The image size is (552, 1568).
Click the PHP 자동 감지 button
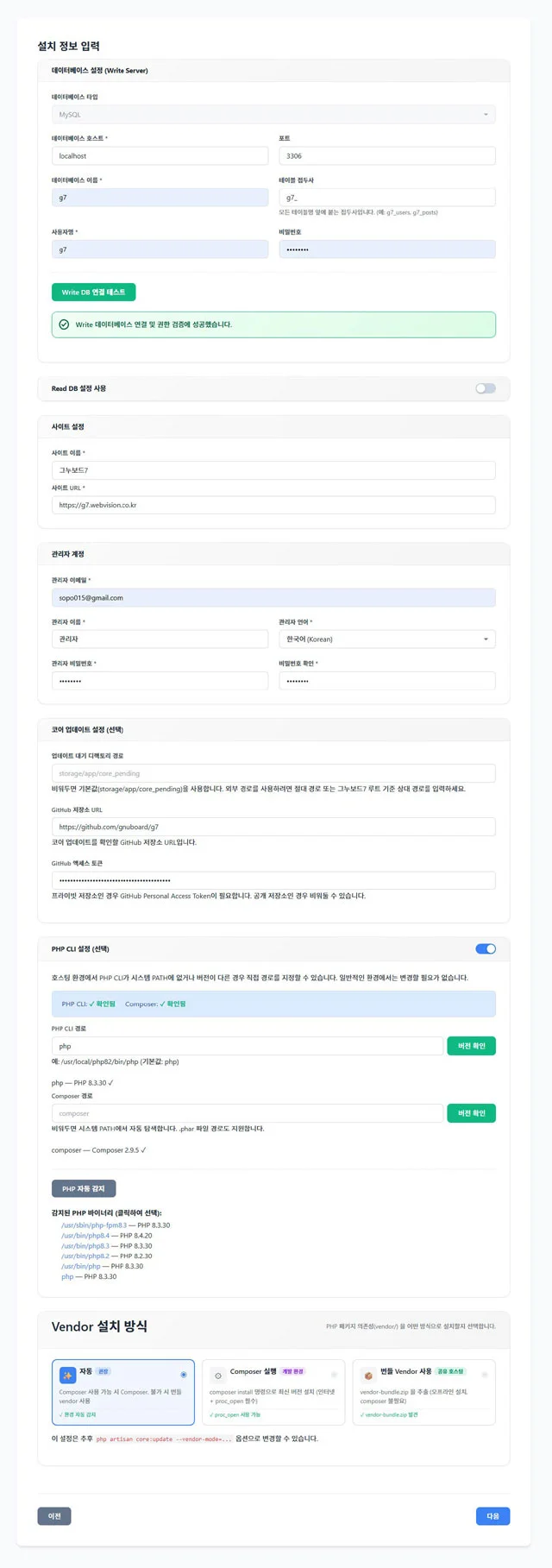pyautogui.click(x=83, y=1188)
